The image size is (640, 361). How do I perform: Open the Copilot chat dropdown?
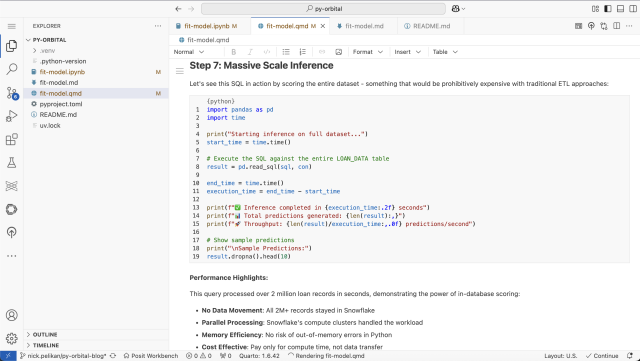tap(458, 9)
